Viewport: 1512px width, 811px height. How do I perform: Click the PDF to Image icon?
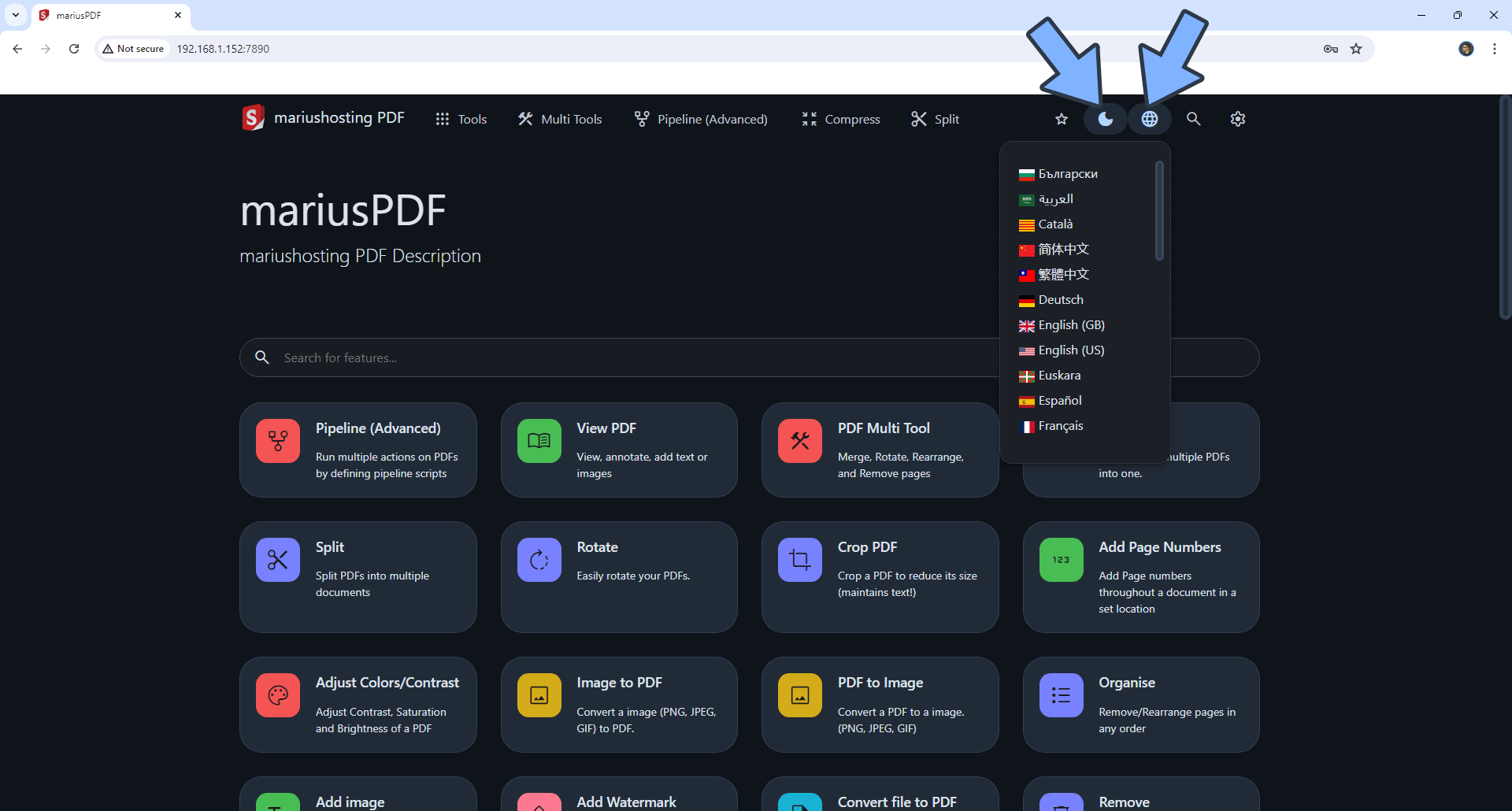tap(800, 695)
